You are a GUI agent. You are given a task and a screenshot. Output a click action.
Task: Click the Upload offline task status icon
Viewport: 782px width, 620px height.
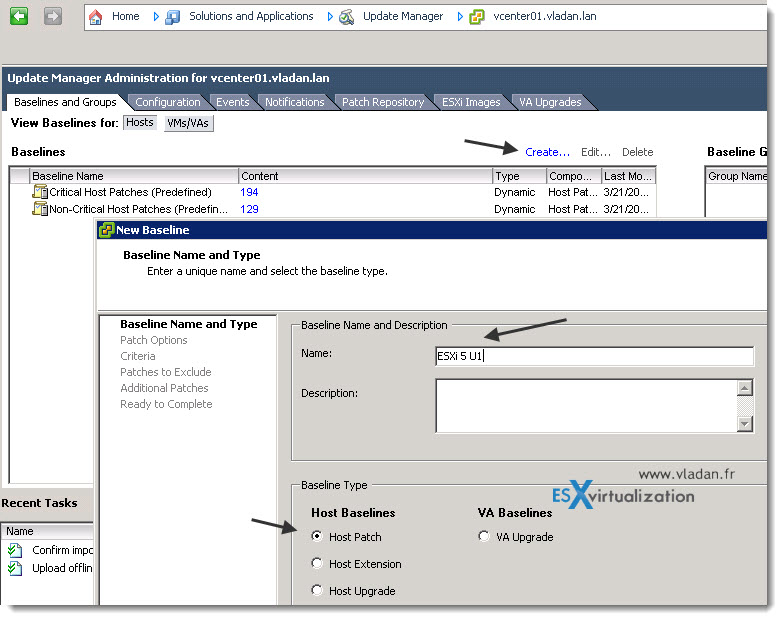pyautogui.click(x=14, y=568)
